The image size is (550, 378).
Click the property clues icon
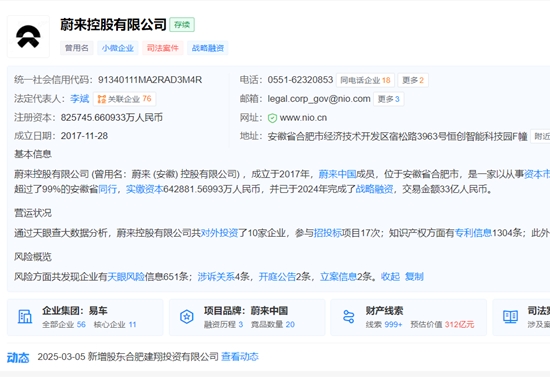(x=348, y=317)
